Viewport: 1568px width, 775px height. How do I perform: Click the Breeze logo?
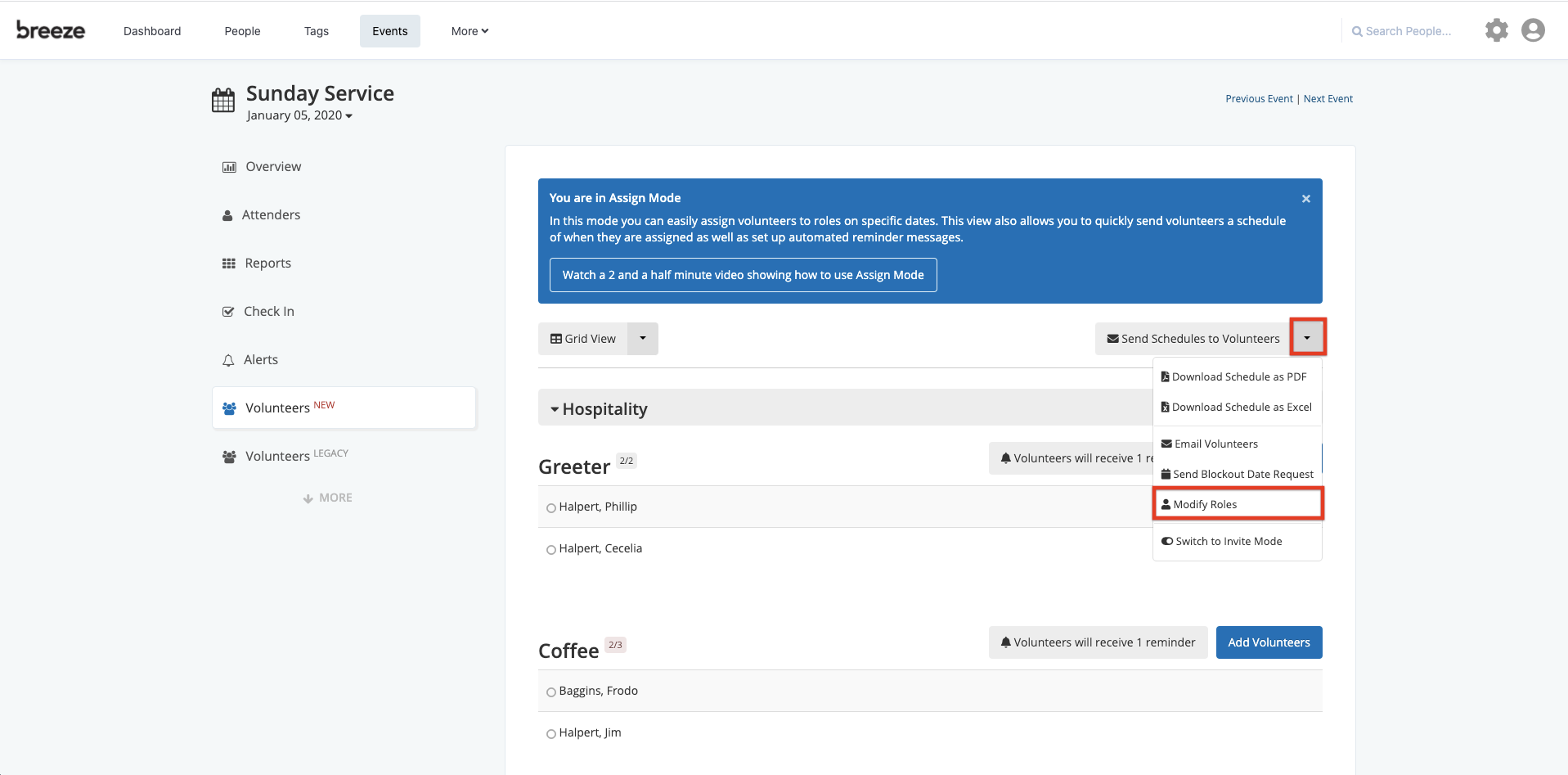click(x=51, y=30)
